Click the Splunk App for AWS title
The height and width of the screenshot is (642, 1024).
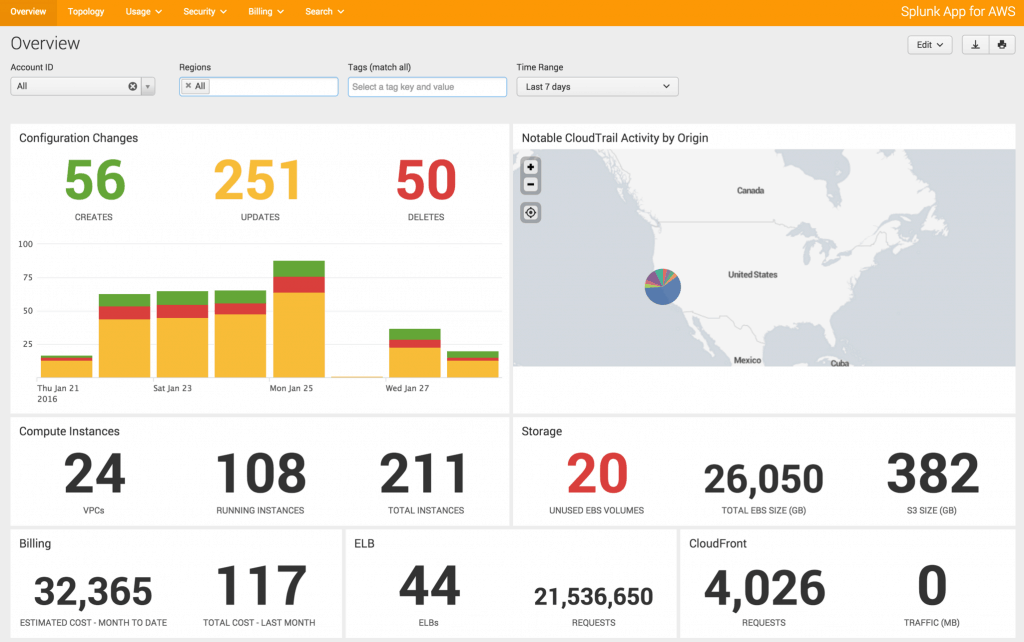click(957, 12)
